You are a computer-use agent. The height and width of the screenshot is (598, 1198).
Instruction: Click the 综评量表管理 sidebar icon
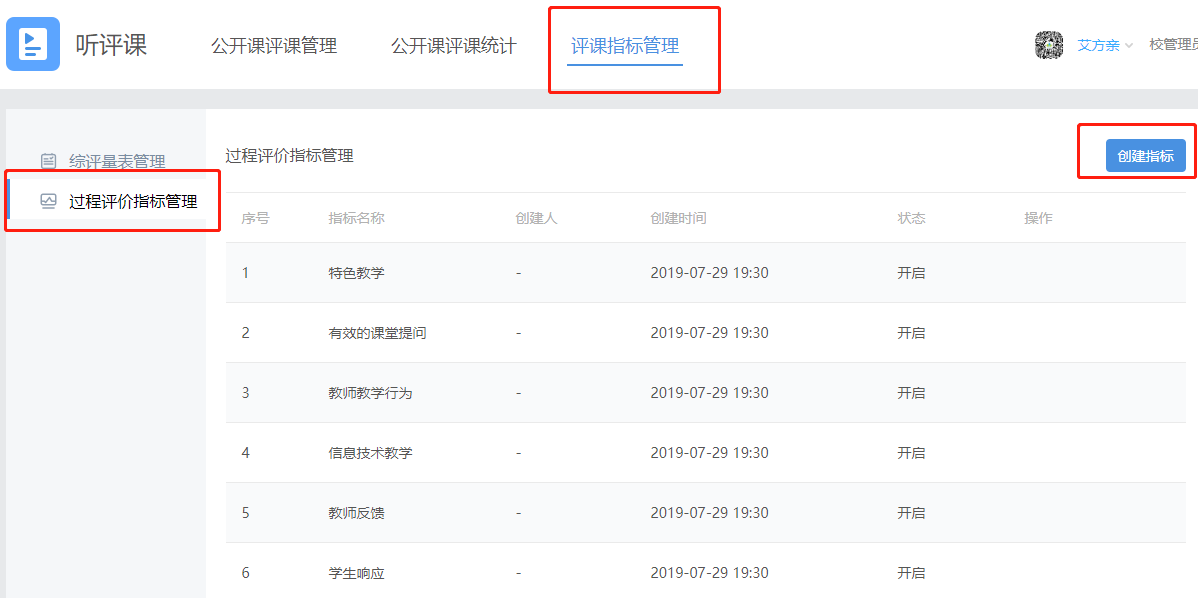click(x=48, y=161)
